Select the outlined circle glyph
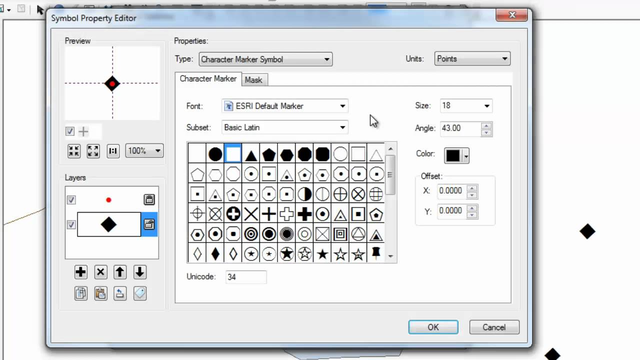This screenshot has height=360, width=640. pos(340,154)
